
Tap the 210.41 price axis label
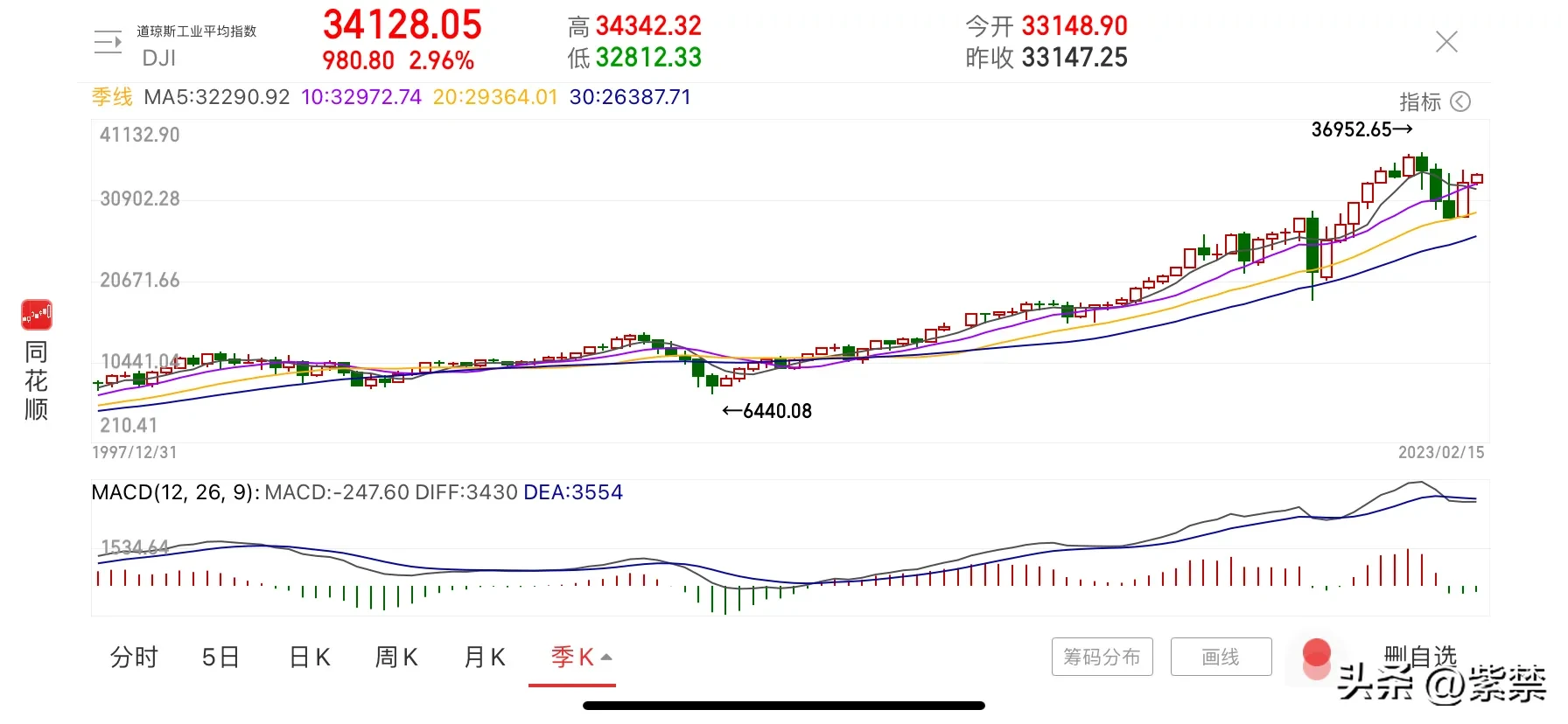(x=129, y=425)
